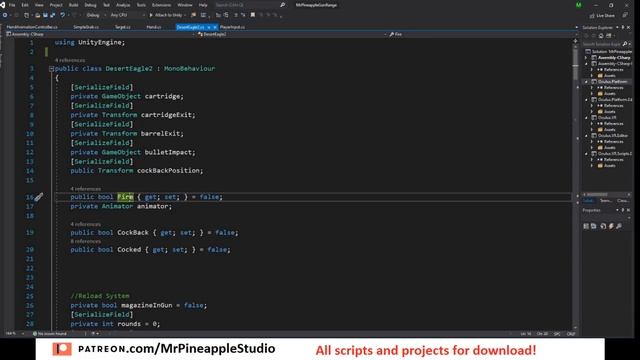Switch to the Target.cs tab
The width and height of the screenshot is (640, 360).
coord(122,27)
